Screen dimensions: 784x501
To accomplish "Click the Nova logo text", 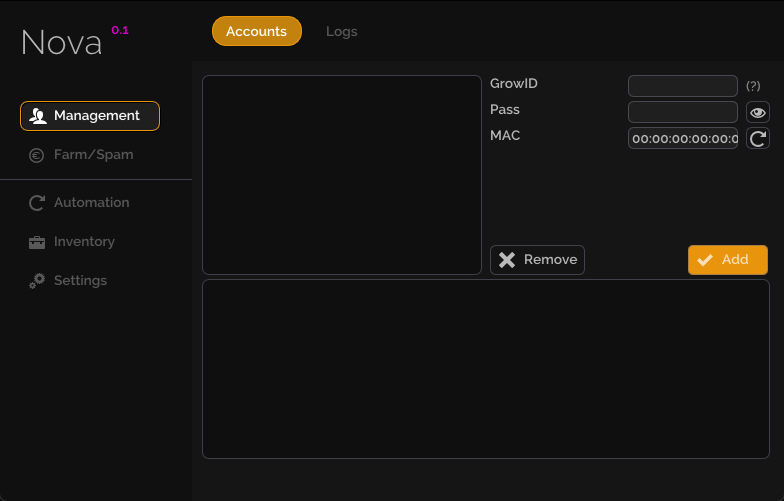I will pos(61,43).
